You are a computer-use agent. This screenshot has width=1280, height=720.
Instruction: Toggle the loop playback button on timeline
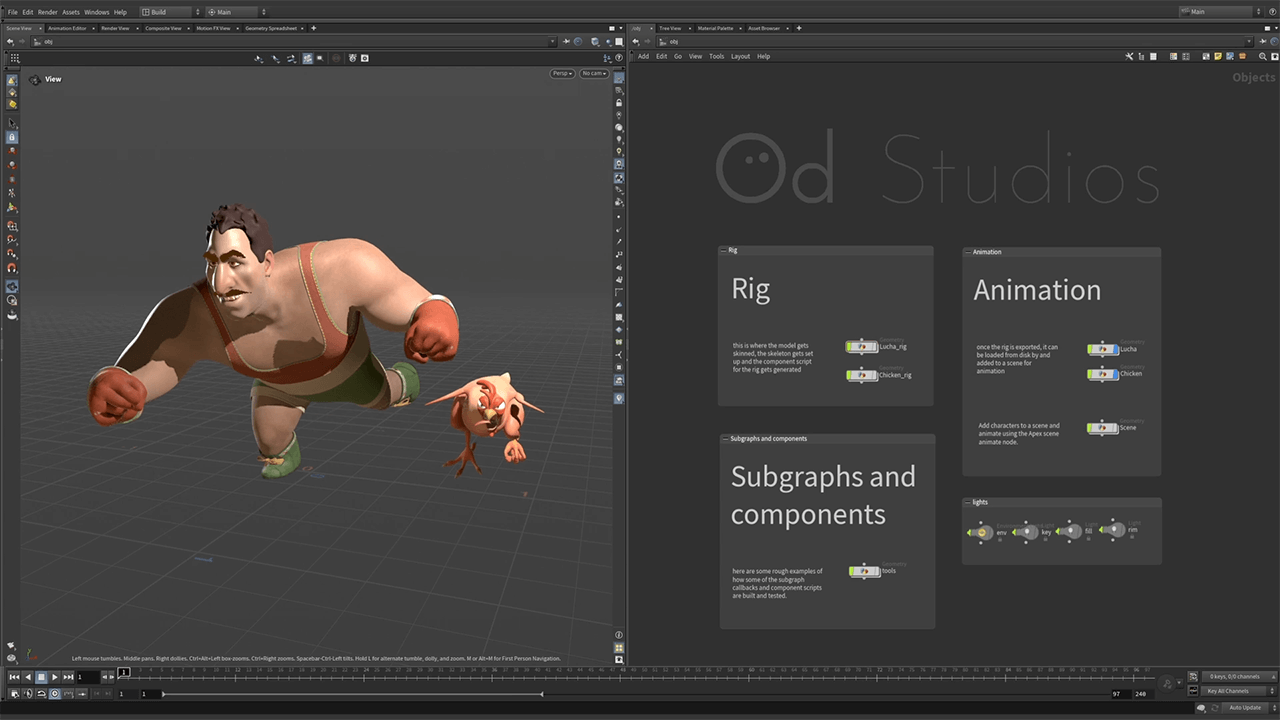[x=41, y=694]
